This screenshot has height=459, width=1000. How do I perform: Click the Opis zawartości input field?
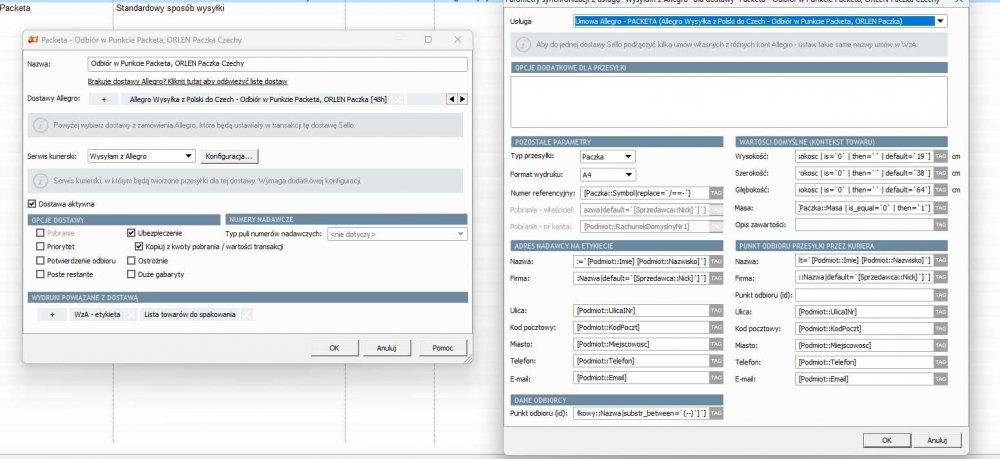coord(864,224)
